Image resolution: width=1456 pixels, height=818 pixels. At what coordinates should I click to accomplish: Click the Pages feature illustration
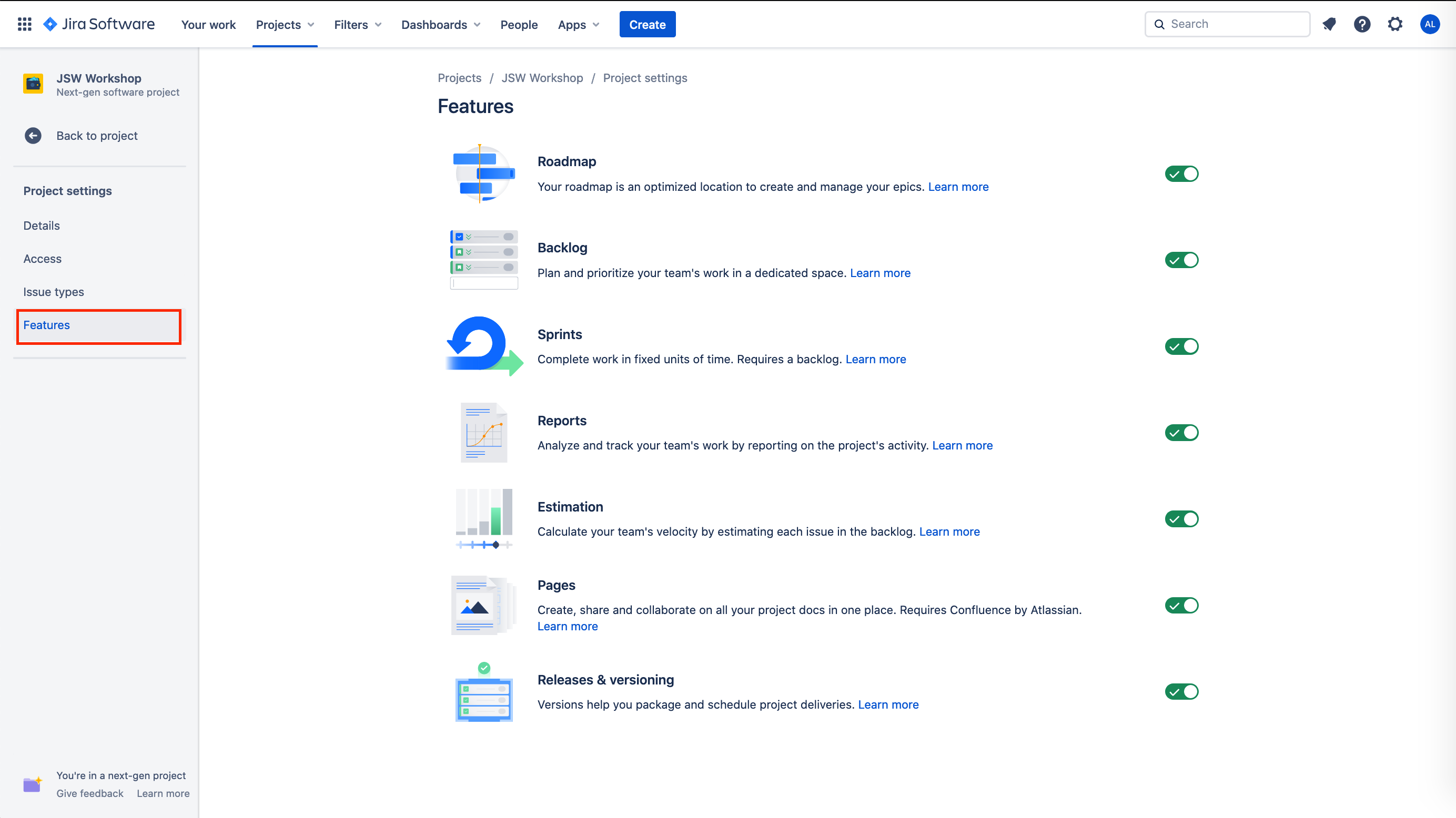pyautogui.click(x=484, y=606)
